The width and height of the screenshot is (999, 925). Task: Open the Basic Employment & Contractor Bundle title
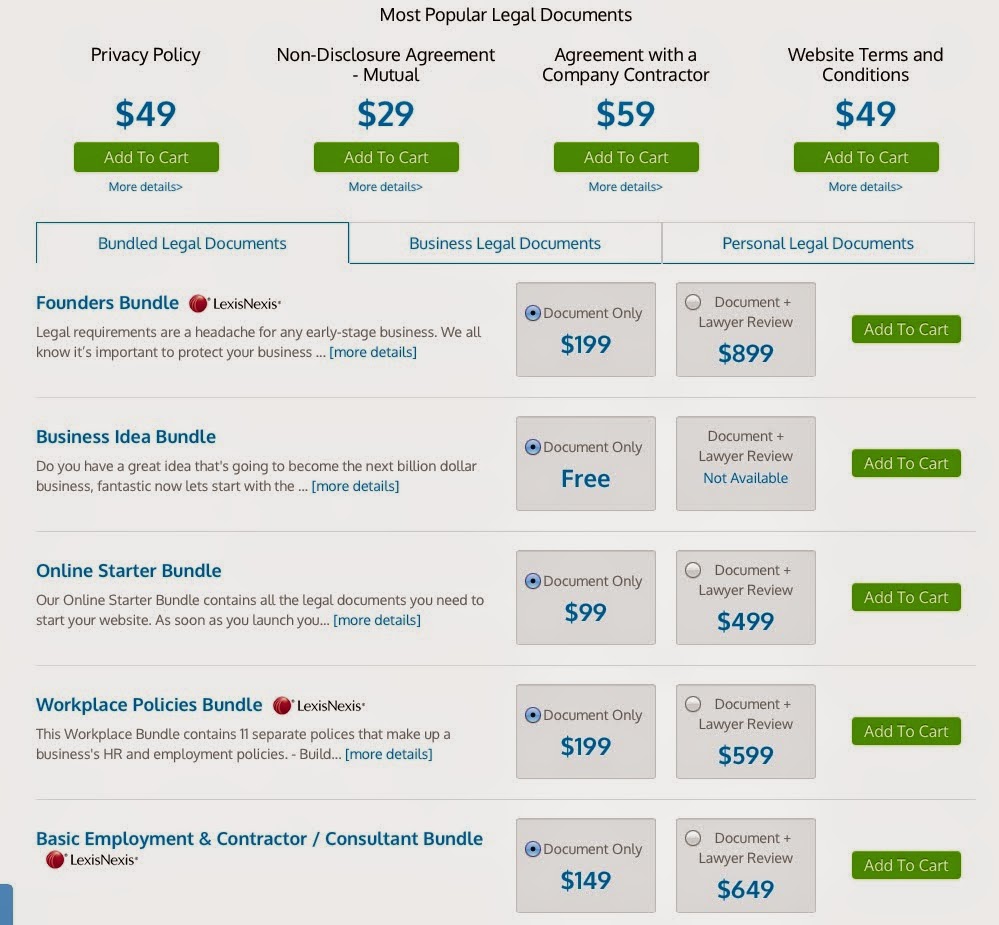pyautogui.click(x=259, y=839)
